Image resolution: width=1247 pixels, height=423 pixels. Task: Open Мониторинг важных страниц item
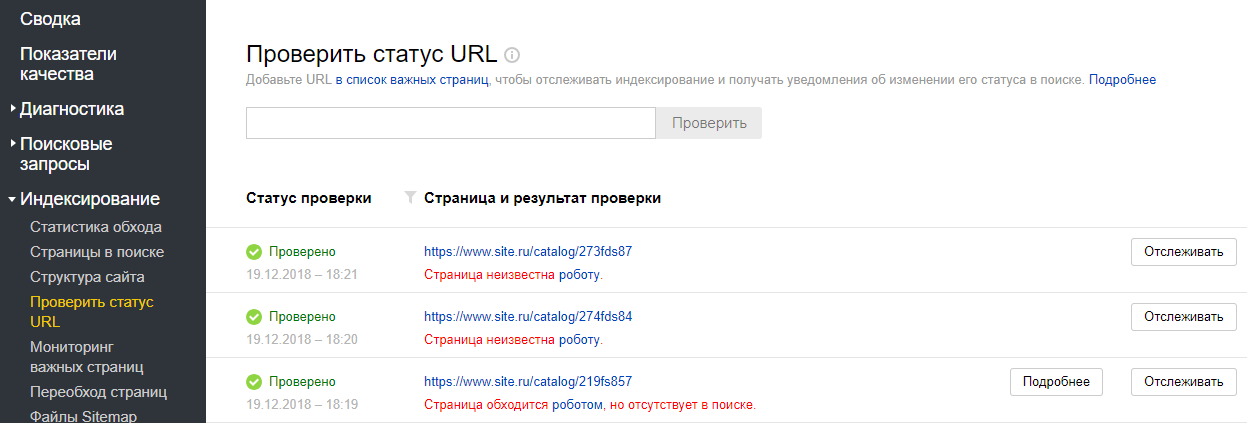tap(87, 357)
